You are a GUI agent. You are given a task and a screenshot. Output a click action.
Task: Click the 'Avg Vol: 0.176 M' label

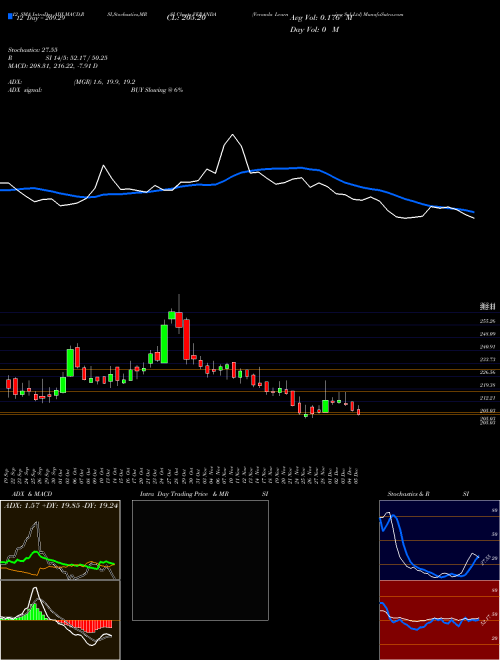click(320, 19)
